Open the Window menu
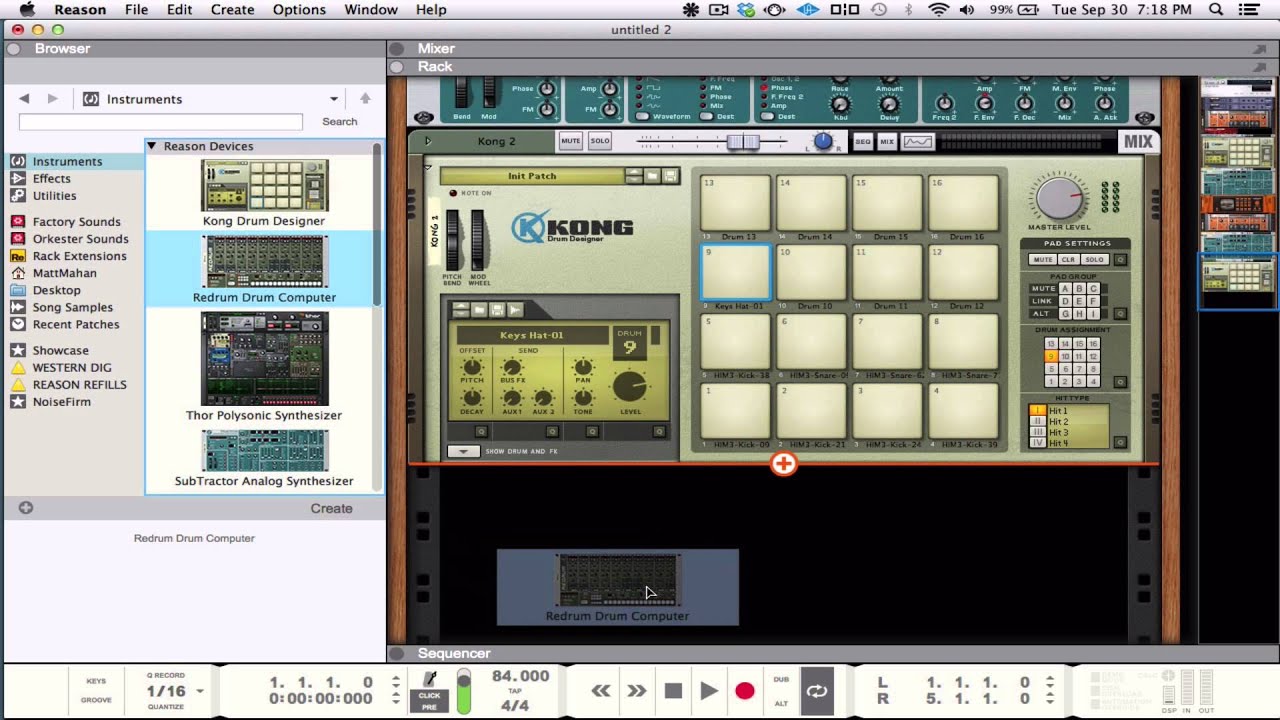 [x=371, y=9]
